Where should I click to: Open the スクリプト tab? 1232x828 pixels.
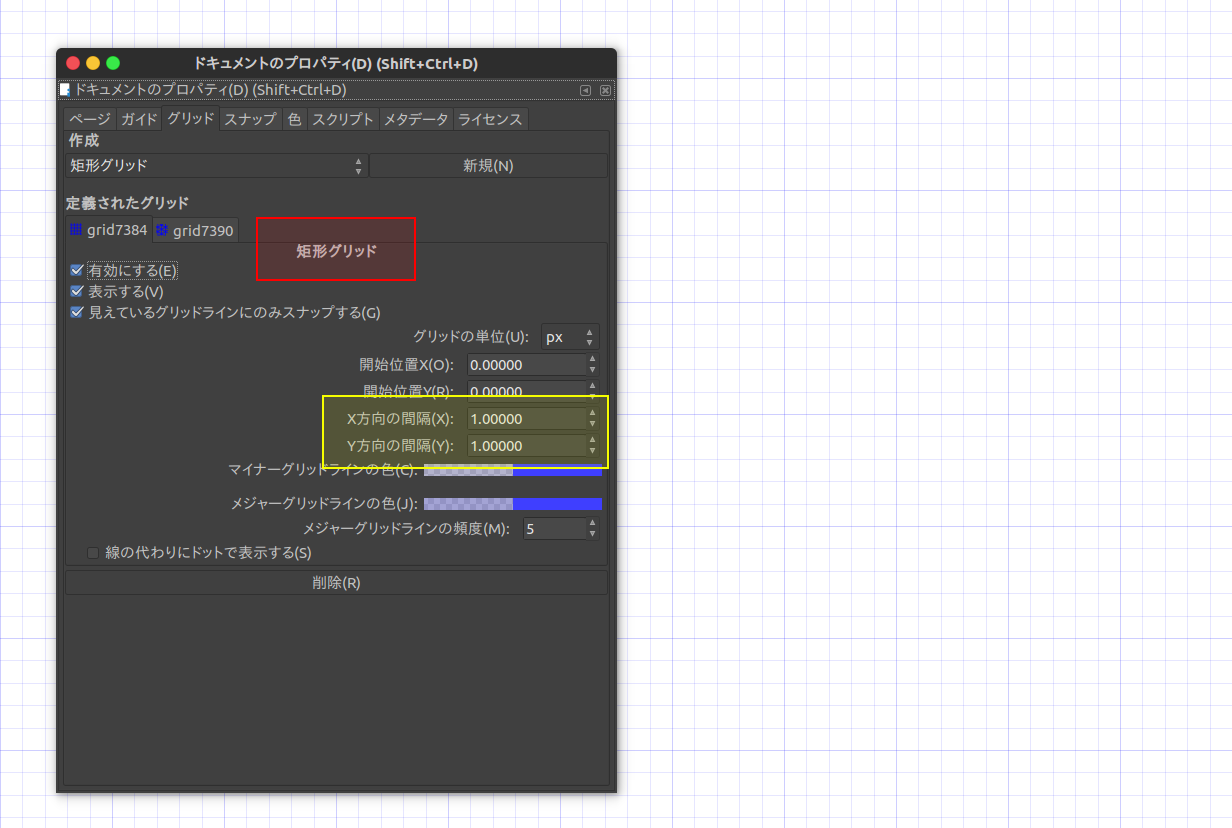click(343, 119)
